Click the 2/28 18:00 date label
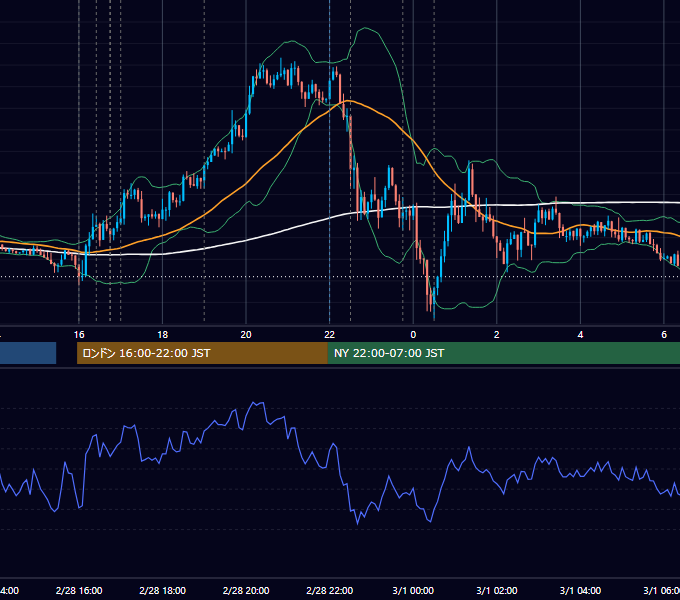The image size is (680, 600). click(163, 590)
